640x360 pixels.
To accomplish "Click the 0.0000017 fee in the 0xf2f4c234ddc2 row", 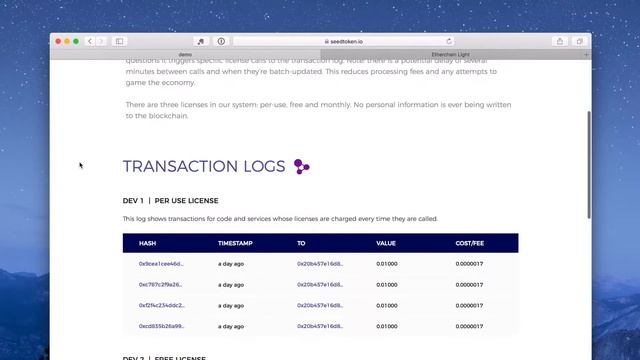I will coord(469,305).
